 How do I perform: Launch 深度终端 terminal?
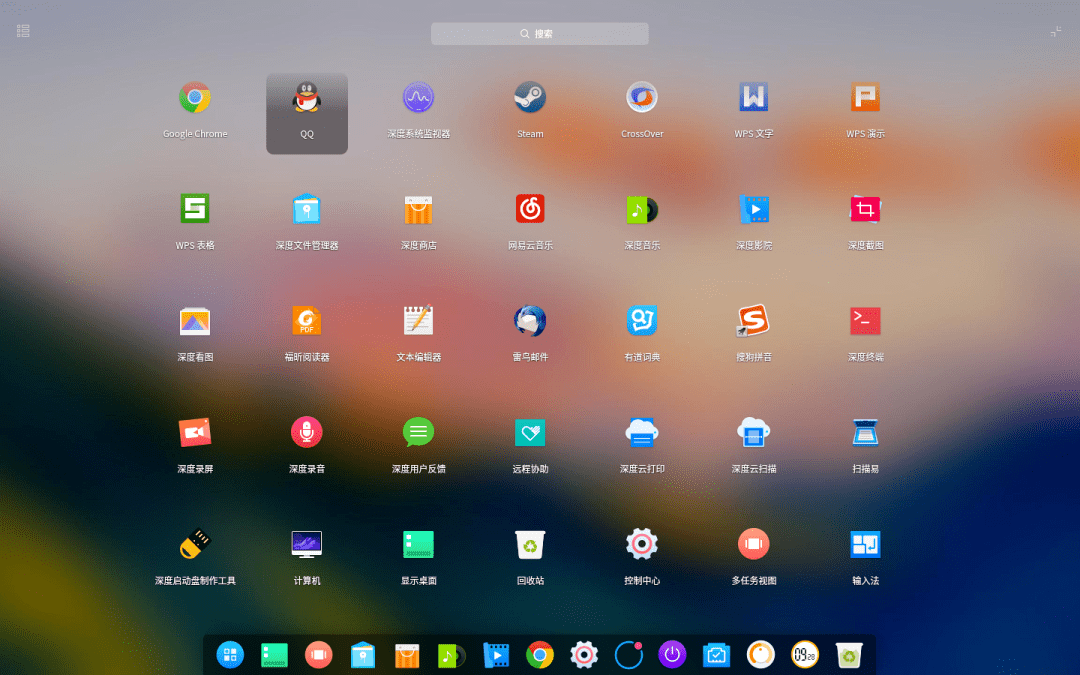[865, 320]
